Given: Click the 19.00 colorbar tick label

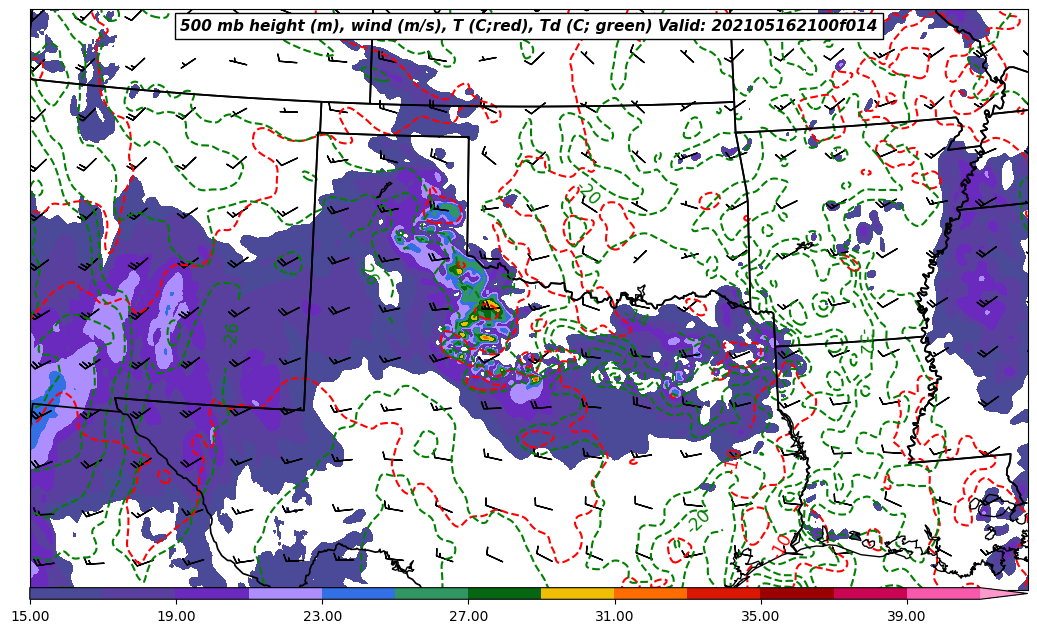Looking at the screenshot, I should point(176,616).
